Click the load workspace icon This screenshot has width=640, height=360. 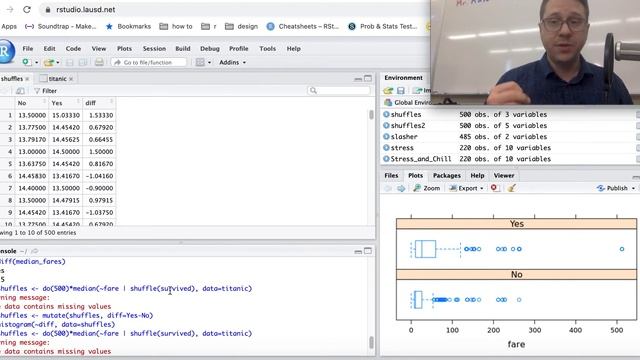[388, 91]
